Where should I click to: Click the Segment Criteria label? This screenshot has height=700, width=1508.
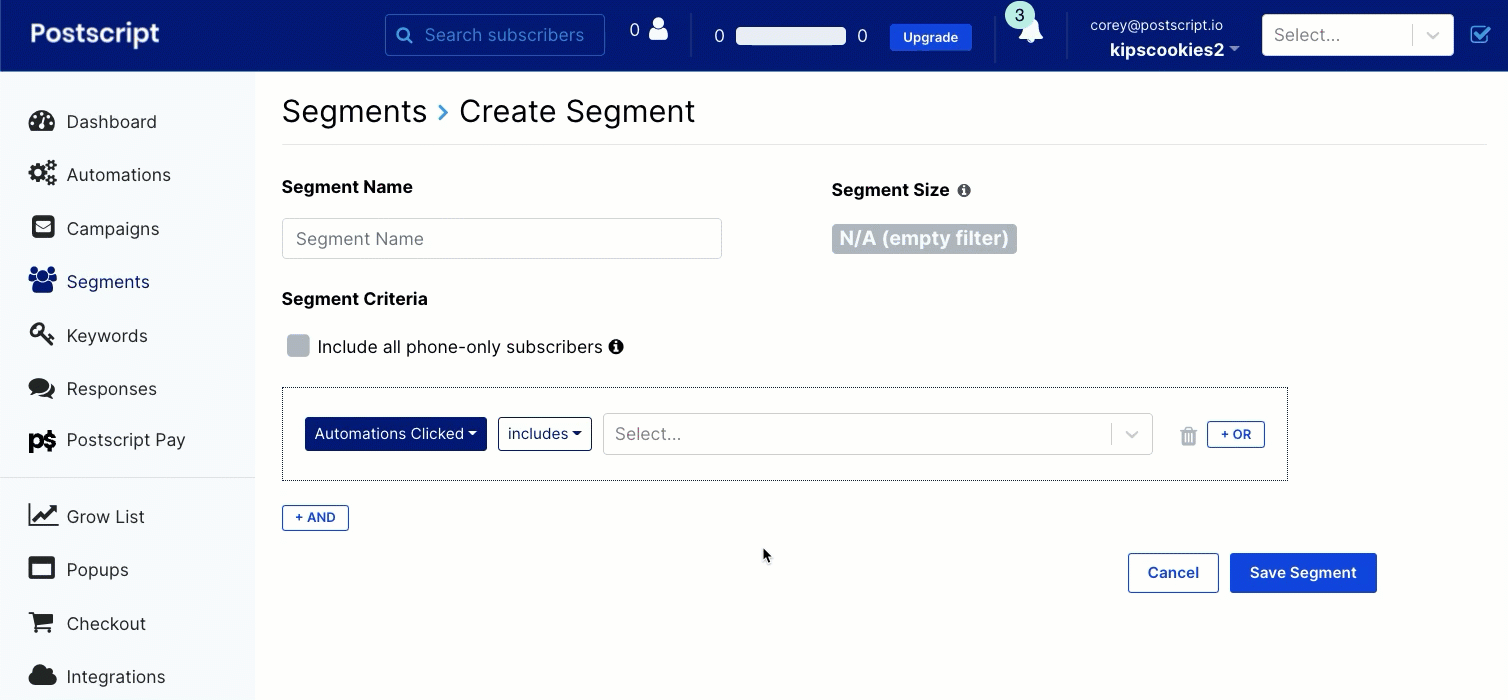[x=355, y=299]
